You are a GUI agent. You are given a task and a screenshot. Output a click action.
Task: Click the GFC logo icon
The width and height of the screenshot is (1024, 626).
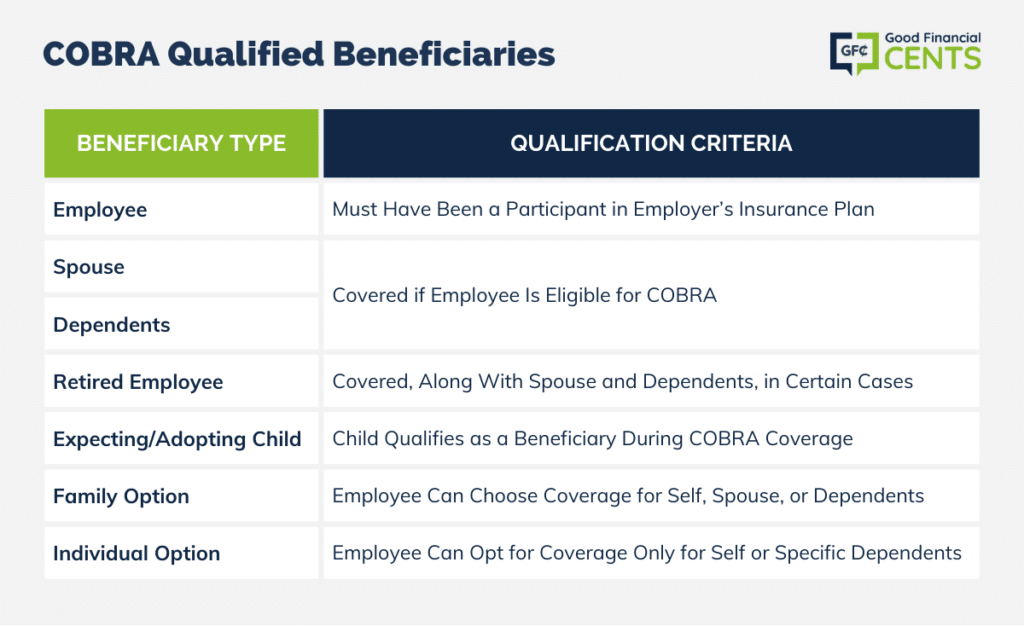pyautogui.click(x=854, y=53)
